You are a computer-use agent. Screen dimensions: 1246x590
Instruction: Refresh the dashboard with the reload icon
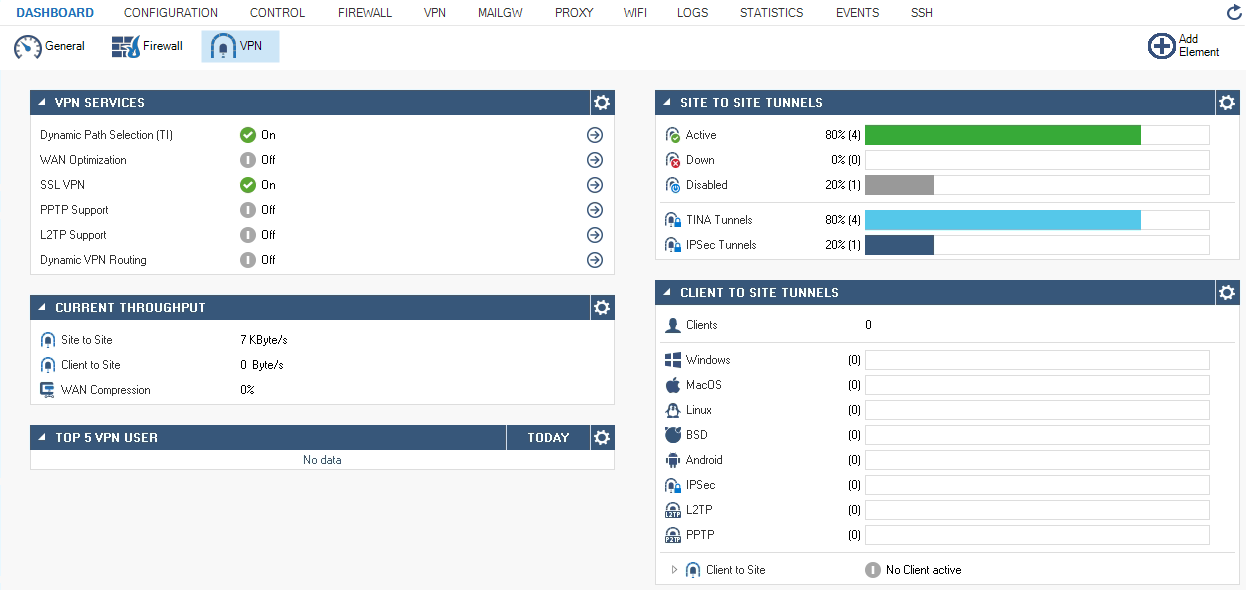1233,13
